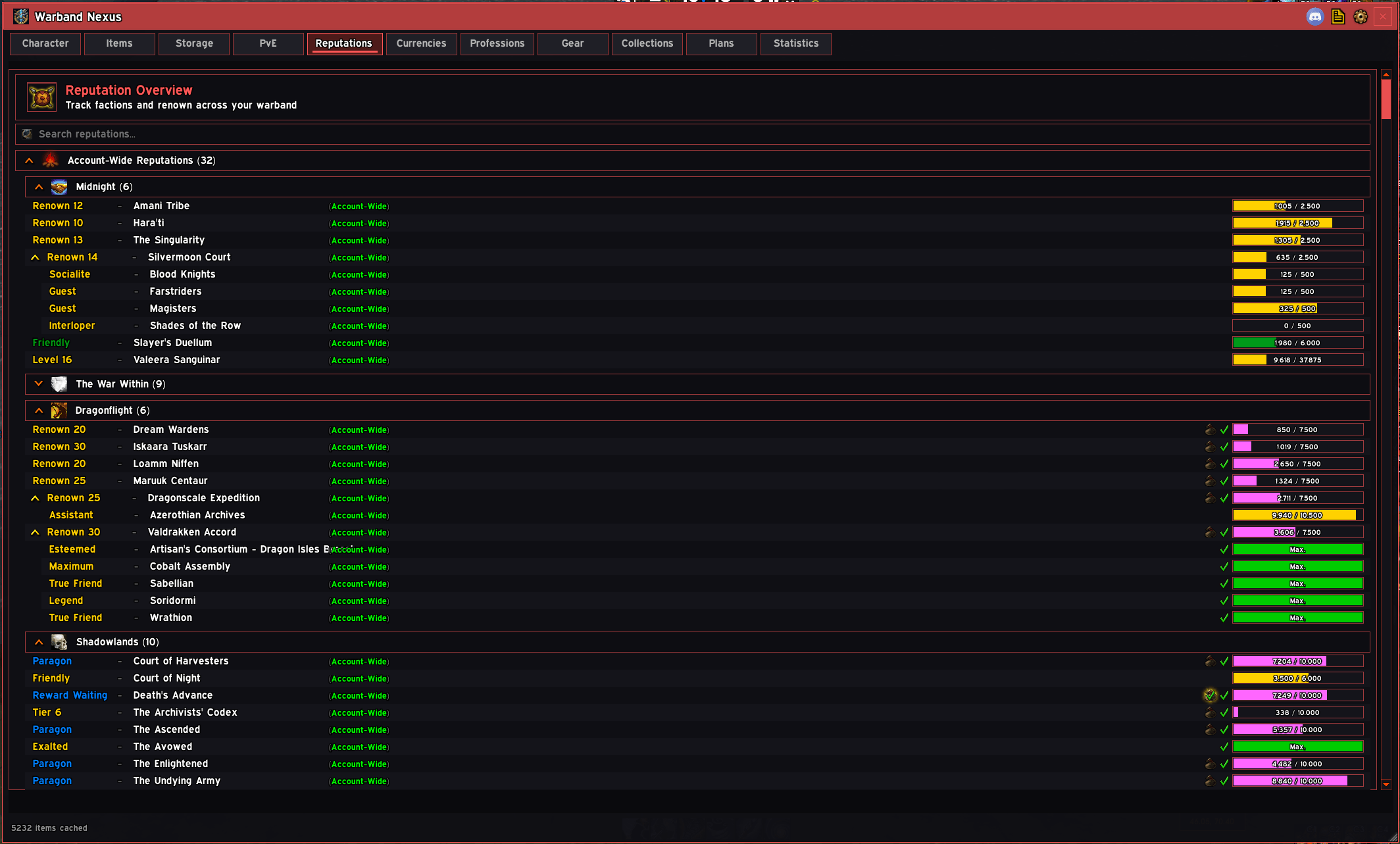Click the paragon bag icon for Dream Wardens
1400x844 pixels.
[1210, 430]
